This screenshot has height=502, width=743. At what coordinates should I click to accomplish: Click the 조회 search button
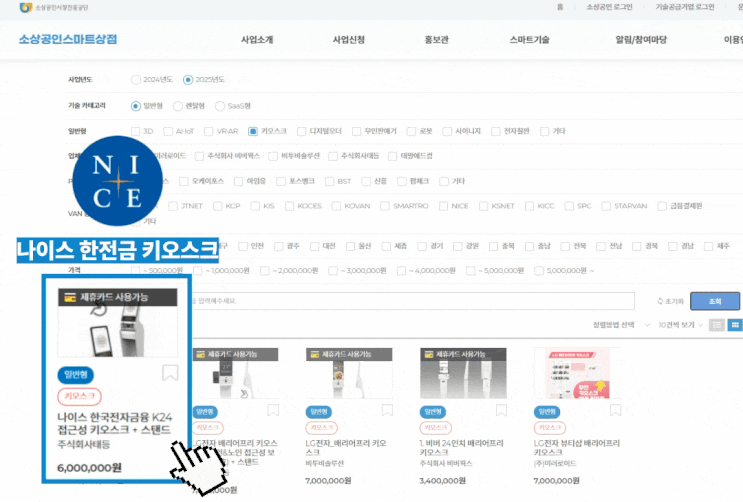(715, 301)
